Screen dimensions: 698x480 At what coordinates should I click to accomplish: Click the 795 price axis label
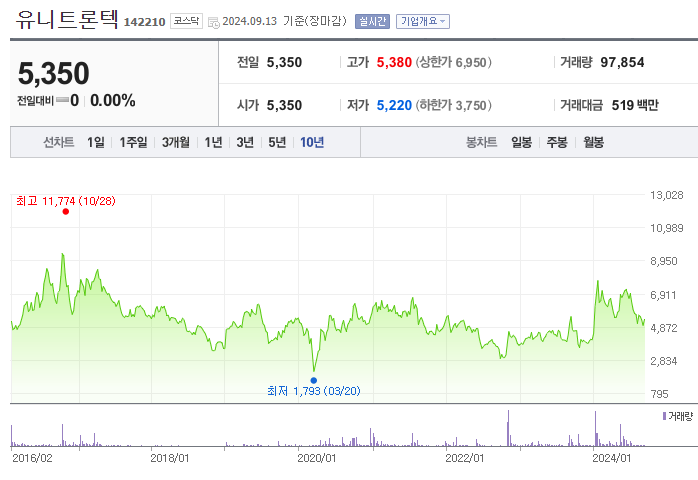tap(659, 394)
